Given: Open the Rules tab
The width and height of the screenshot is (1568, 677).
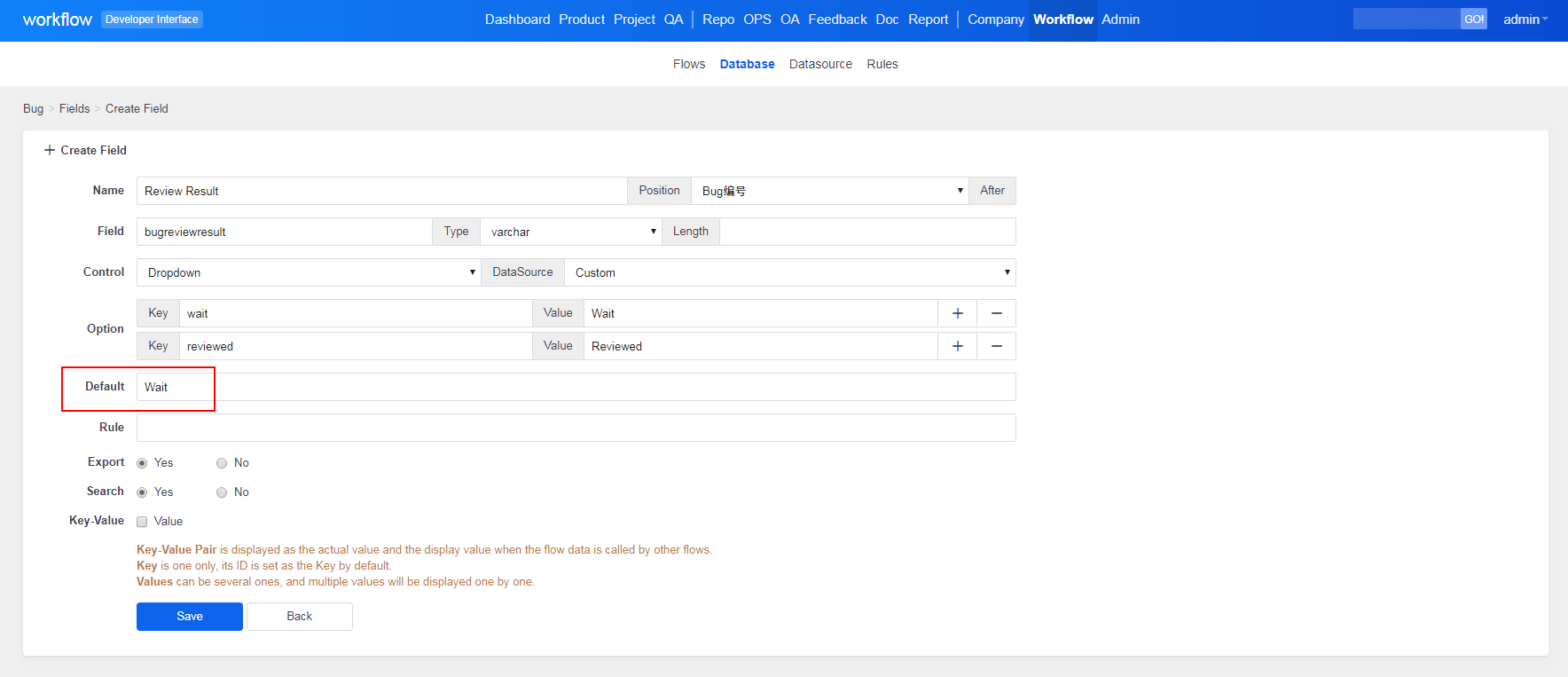Looking at the screenshot, I should click(882, 64).
